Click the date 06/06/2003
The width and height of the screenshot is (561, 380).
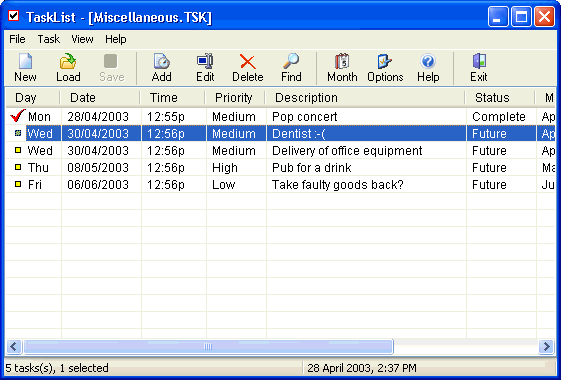click(98, 185)
